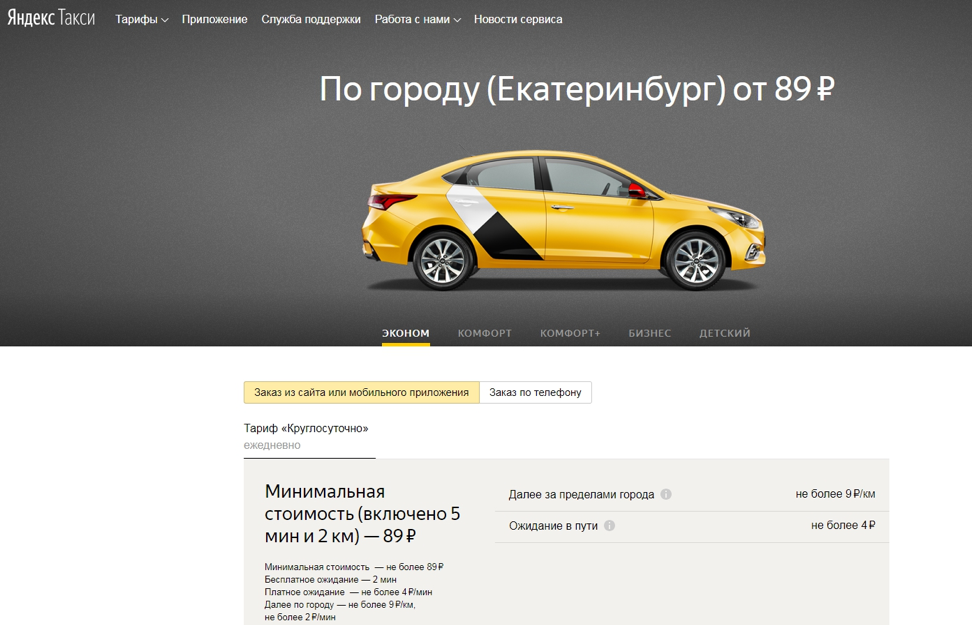Switch to the Комфорт+ tab

(570, 333)
